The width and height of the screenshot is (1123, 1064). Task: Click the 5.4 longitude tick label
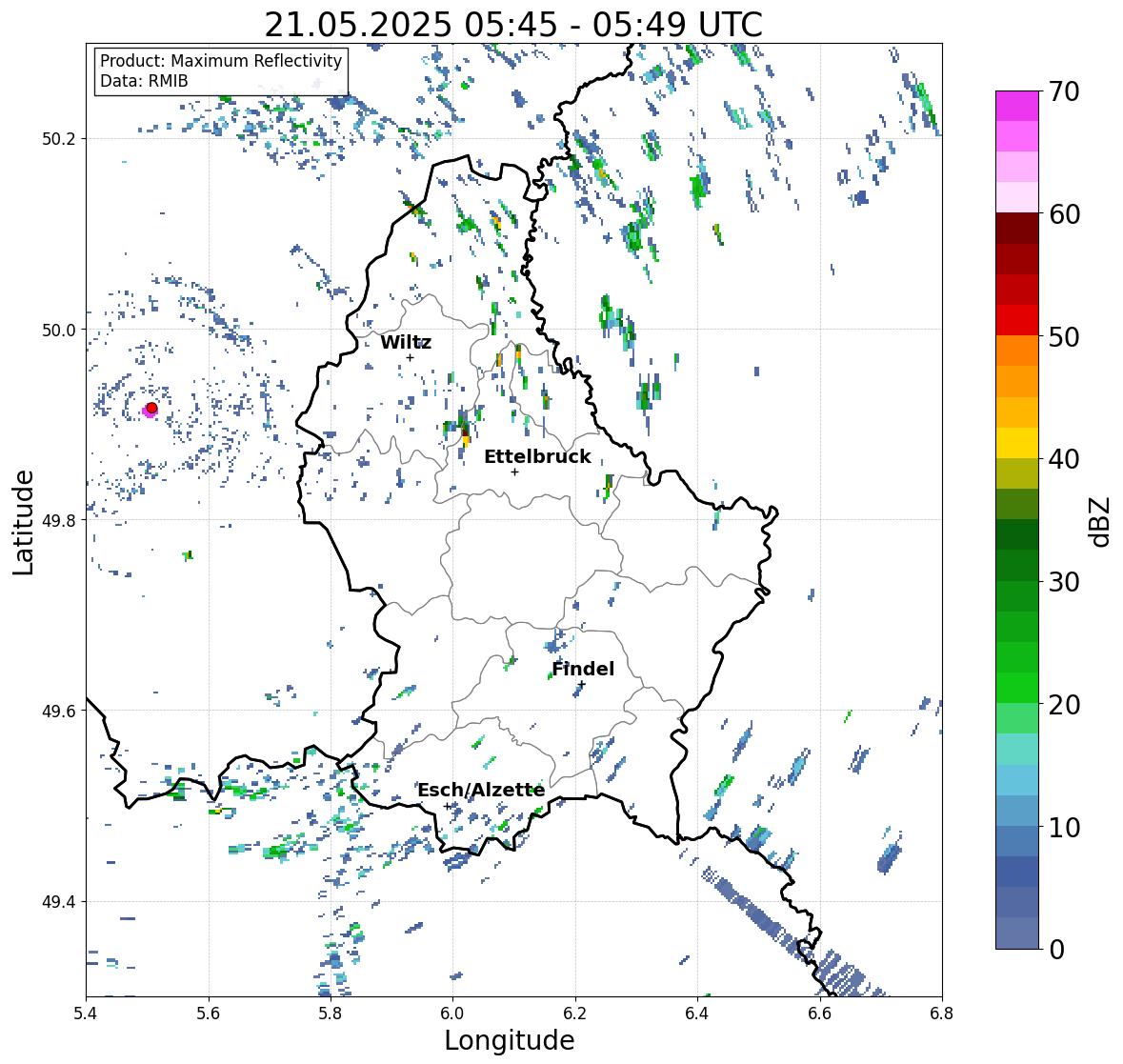coord(86,1013)
